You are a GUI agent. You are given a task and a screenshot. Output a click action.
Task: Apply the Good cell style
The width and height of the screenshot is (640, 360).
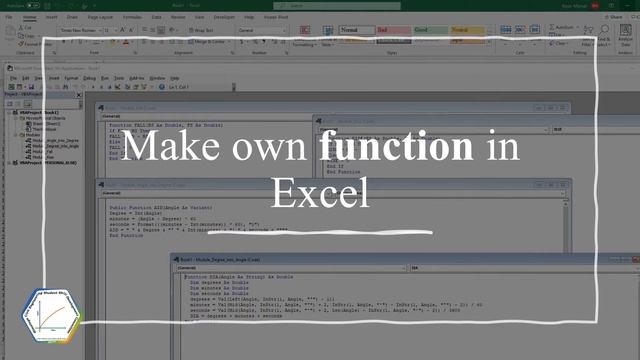coord(431,30)
